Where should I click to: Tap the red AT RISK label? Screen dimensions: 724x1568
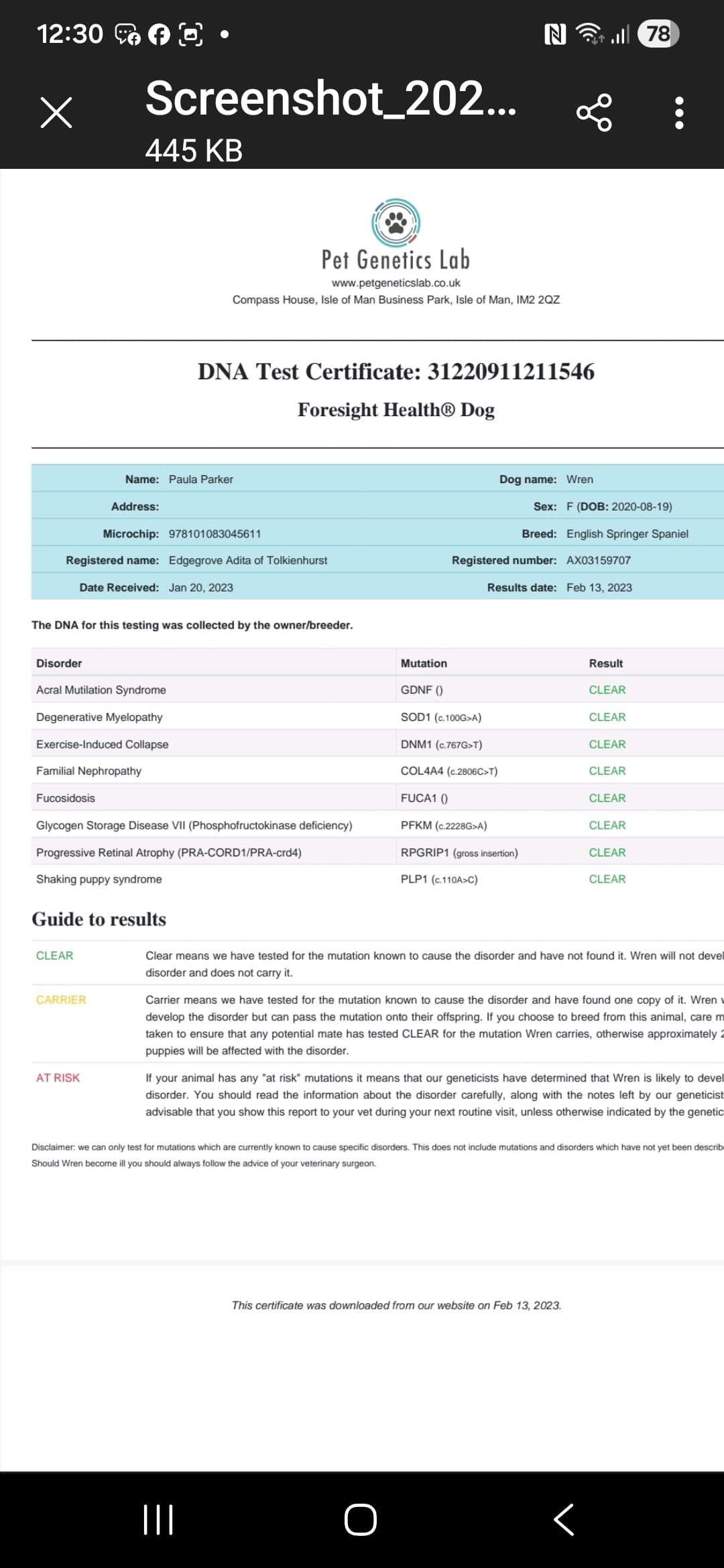[58, 1077]
